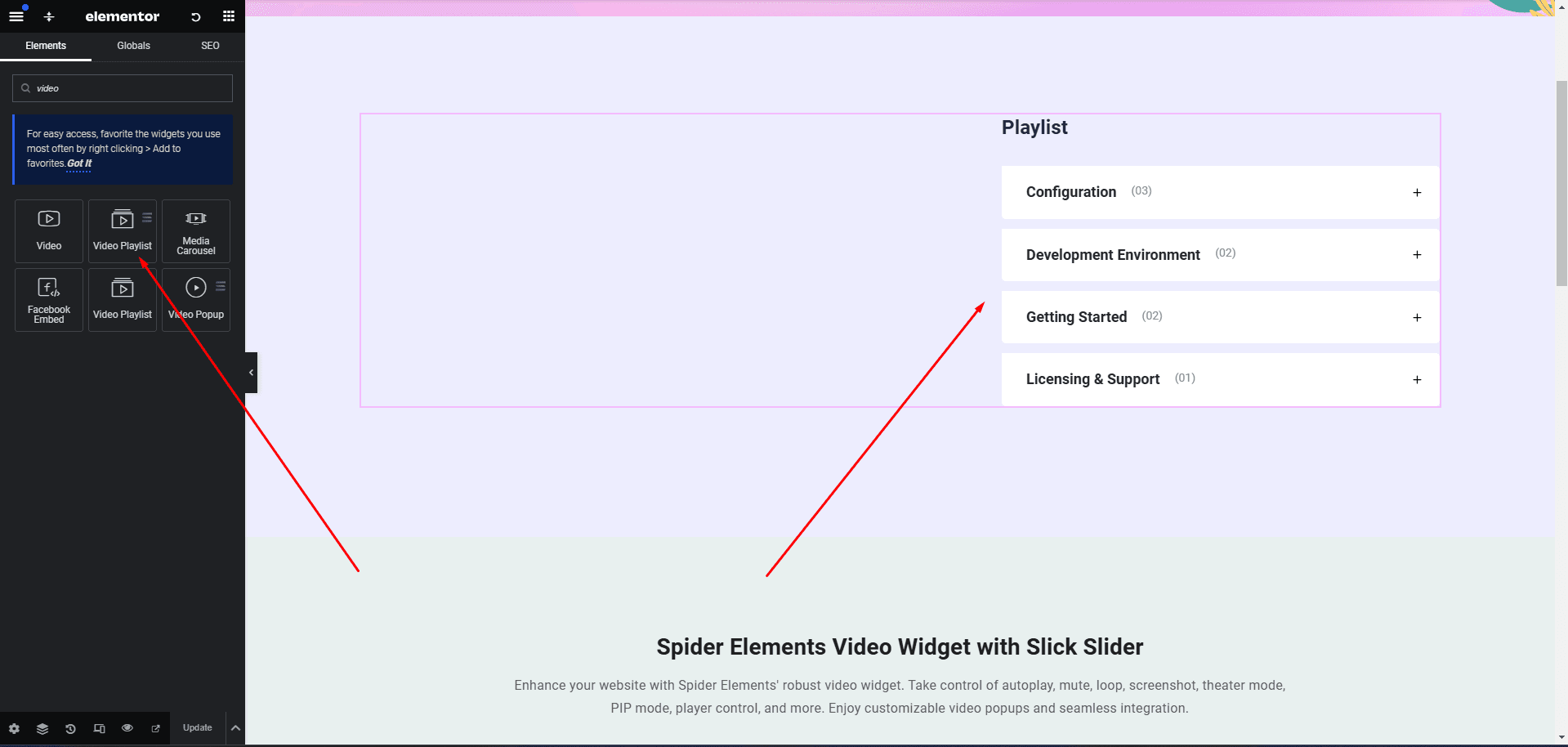The width and height of the screenshot is (1568, 747).
Task: Expand the Configuration accordion plus icon
Action: pos(1417,193)
